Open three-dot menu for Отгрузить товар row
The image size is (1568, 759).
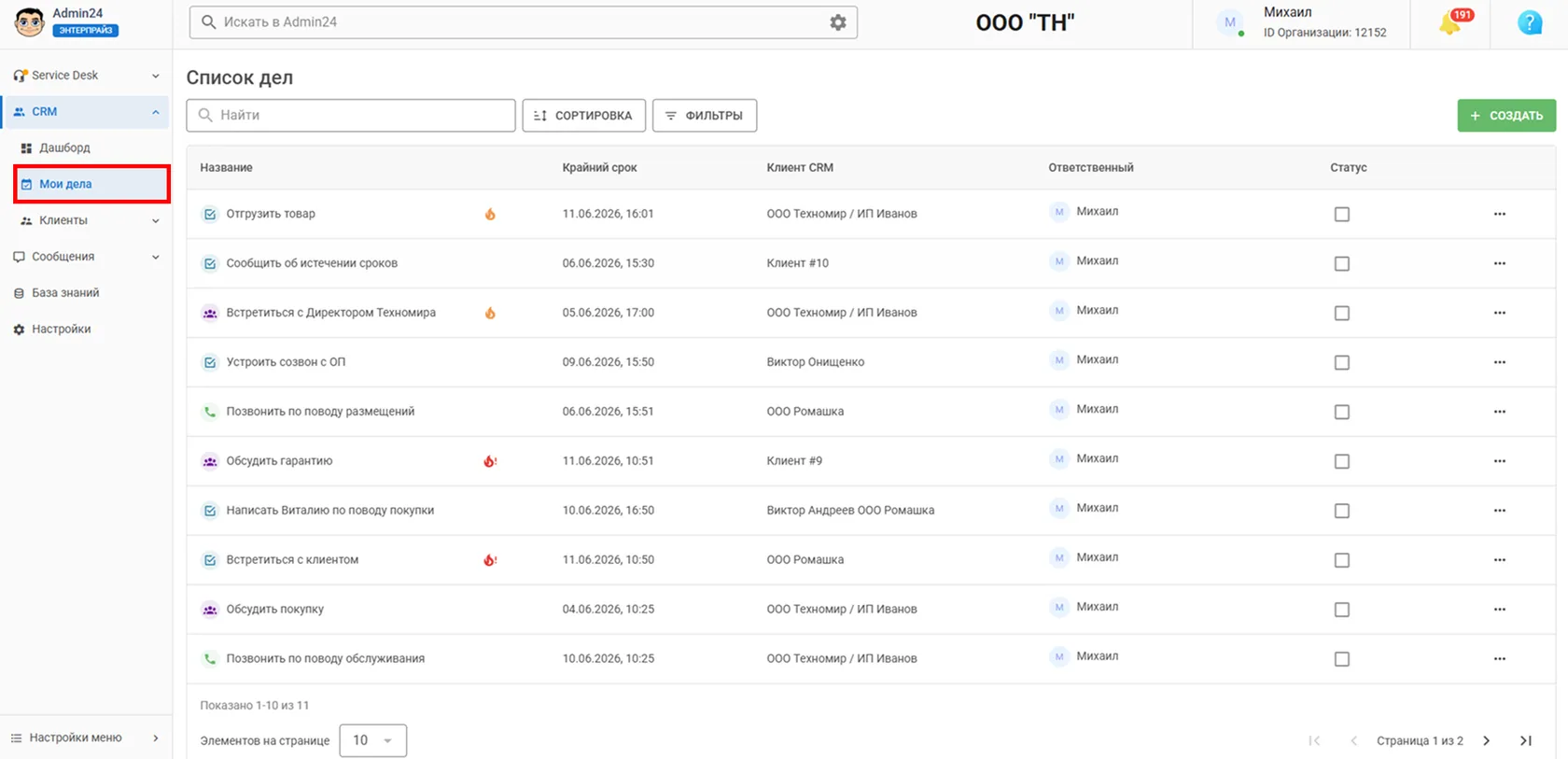pyautogui.click(x=1499, y=214)
